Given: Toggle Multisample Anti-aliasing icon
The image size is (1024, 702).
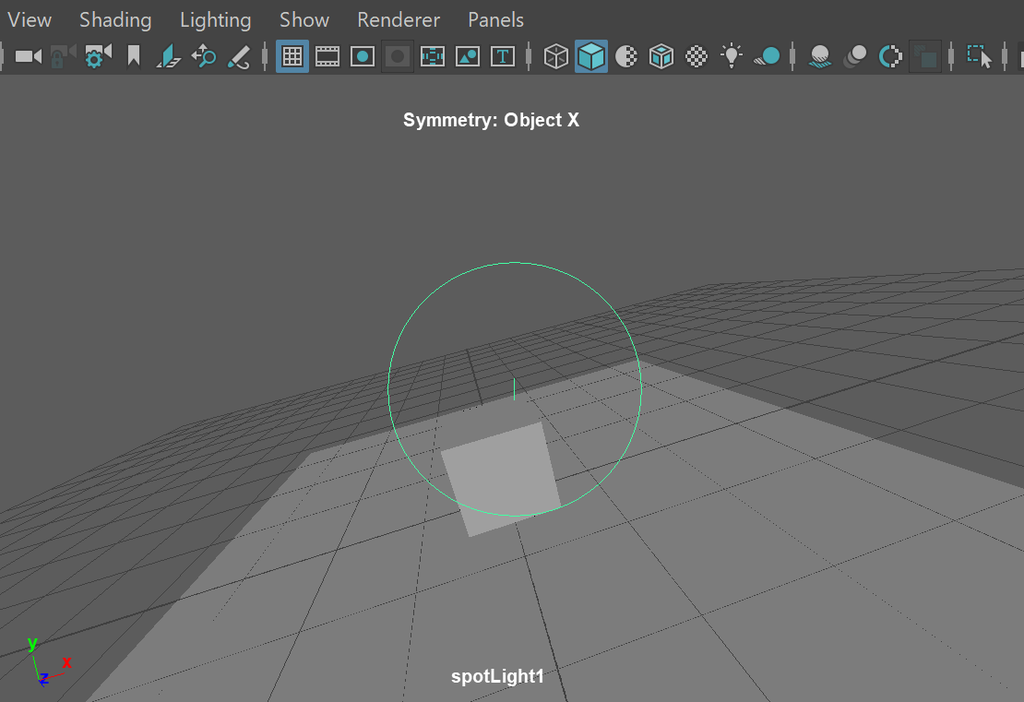Looking at the screenshot, I should [890, 57].
